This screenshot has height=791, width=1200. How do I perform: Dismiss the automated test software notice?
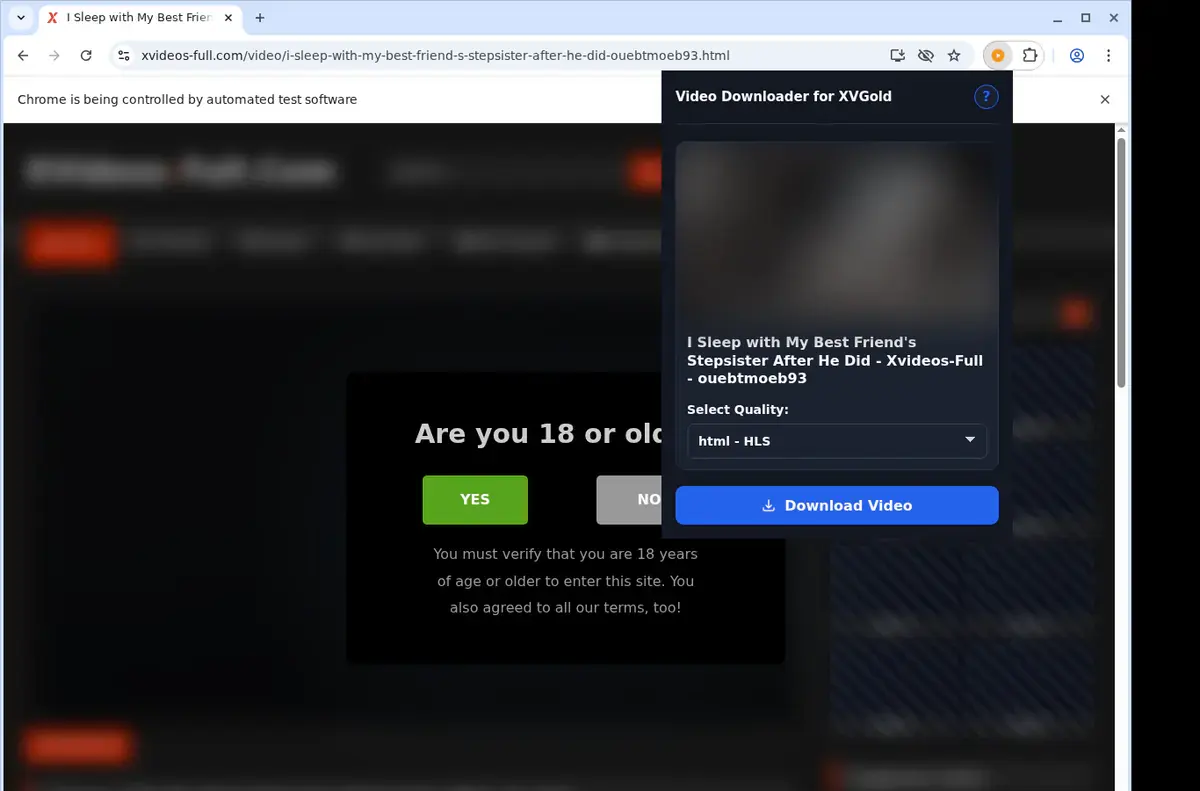[x=1105, y=99]
